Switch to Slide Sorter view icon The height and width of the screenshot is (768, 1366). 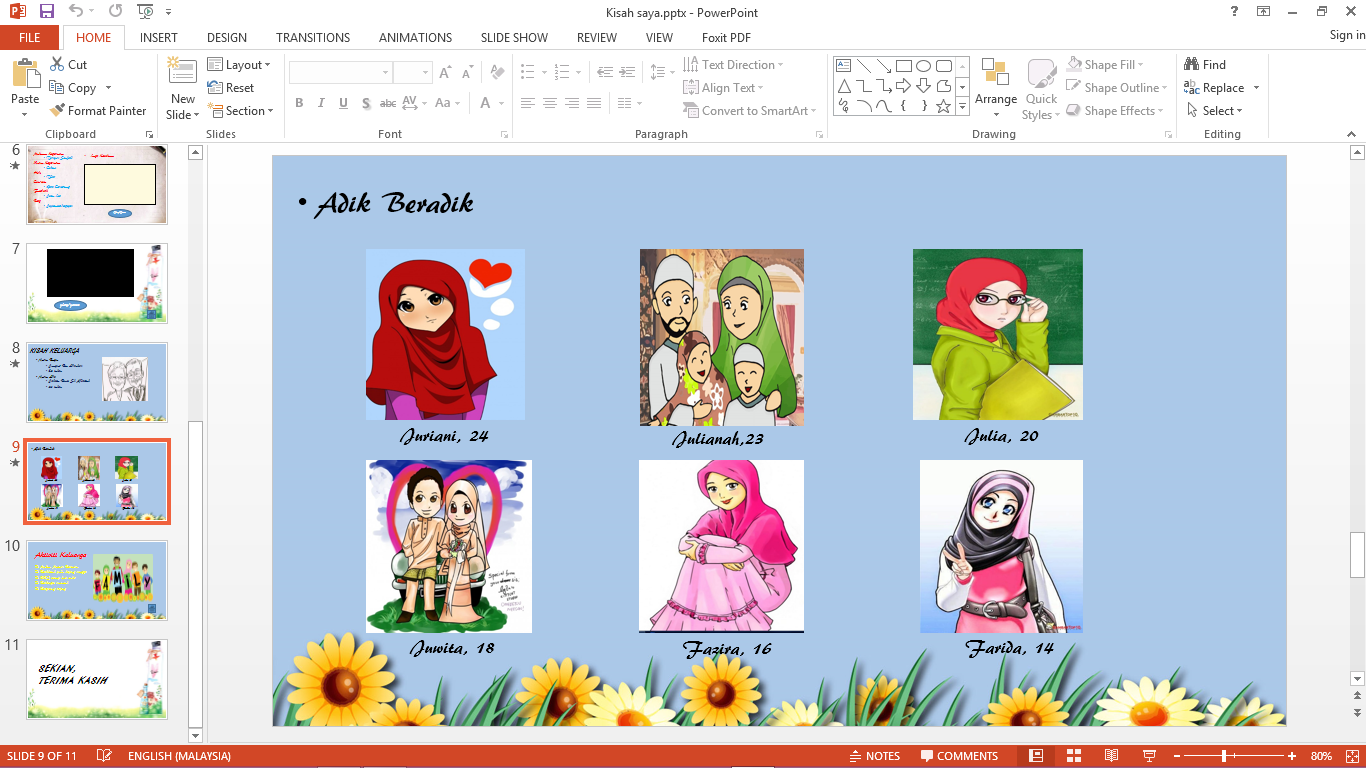pyautogui.click(x=1074, y=756)
